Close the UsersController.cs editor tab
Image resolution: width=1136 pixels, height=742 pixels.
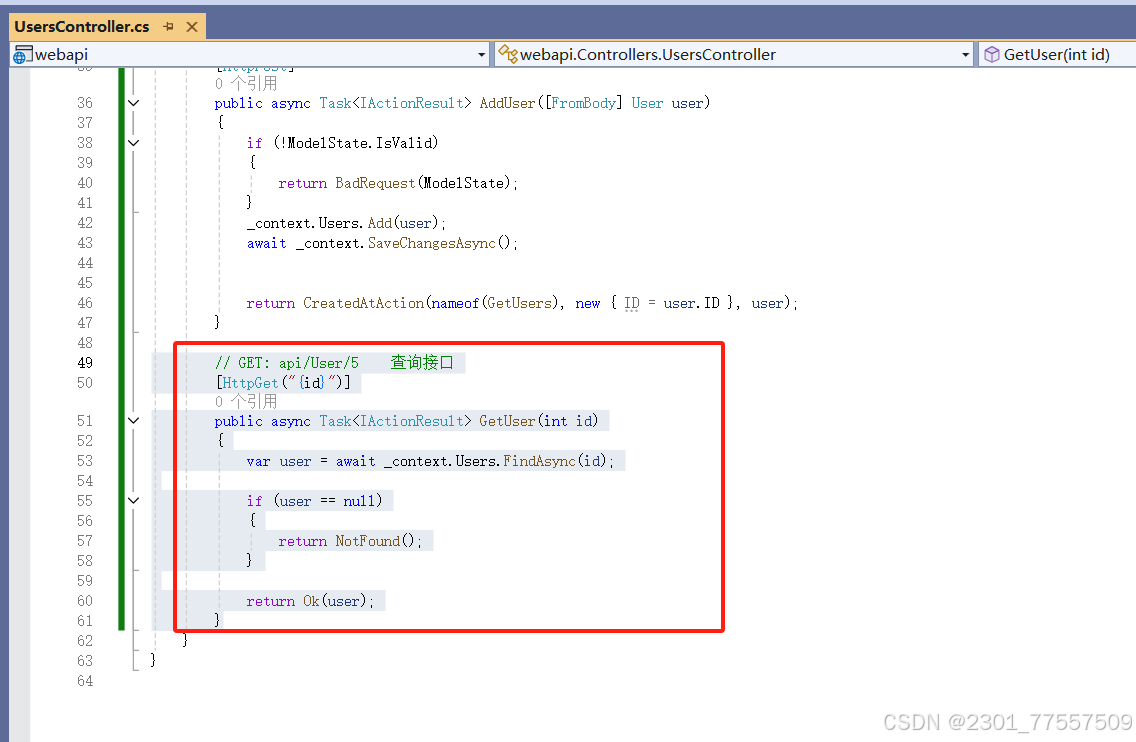click(x=192, y=27)
